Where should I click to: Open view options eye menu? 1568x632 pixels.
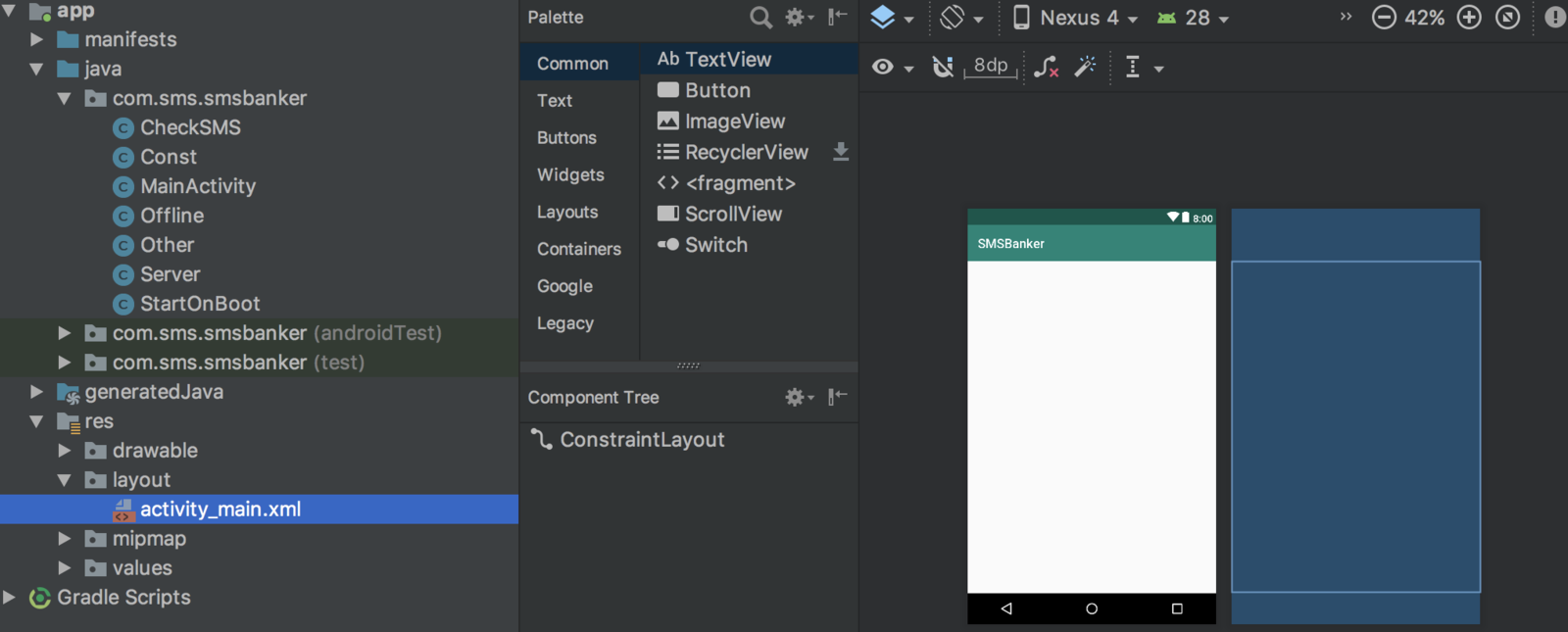(893, 67)
